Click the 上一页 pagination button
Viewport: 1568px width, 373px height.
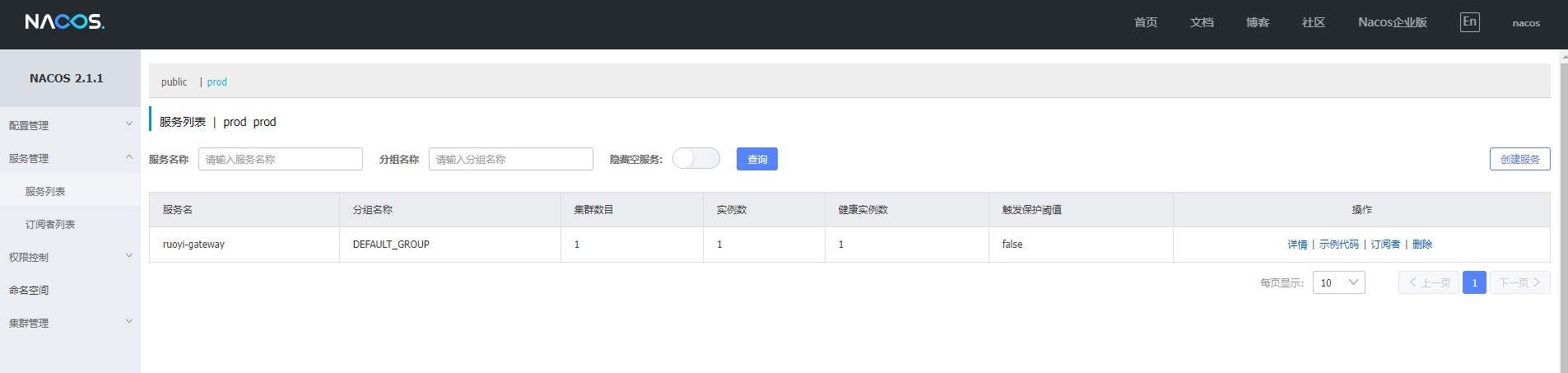[1429, 282]
